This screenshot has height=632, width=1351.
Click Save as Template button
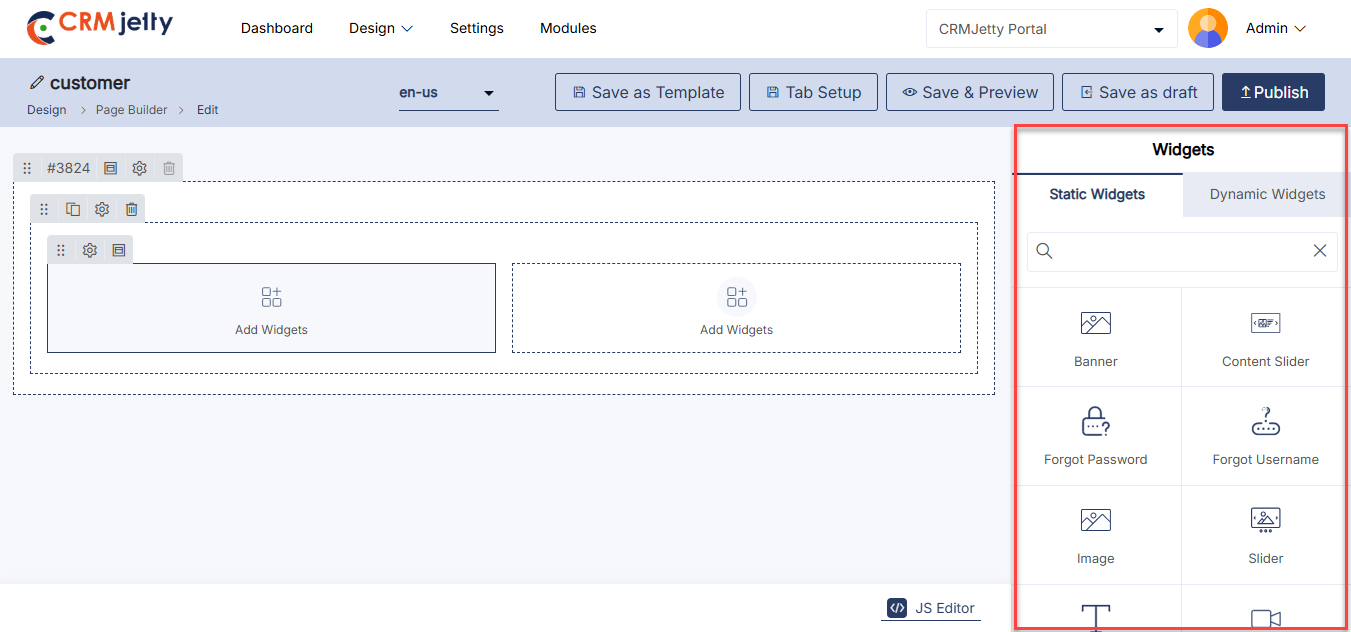647,92
